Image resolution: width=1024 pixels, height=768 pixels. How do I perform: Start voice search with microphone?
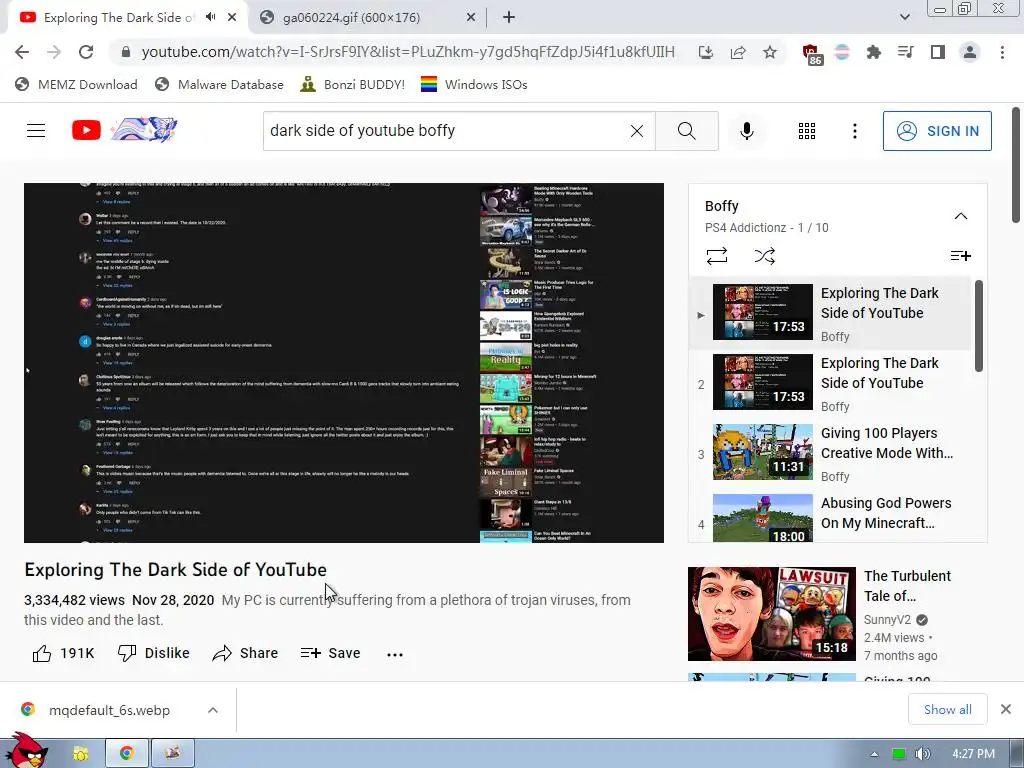point(746,131)
